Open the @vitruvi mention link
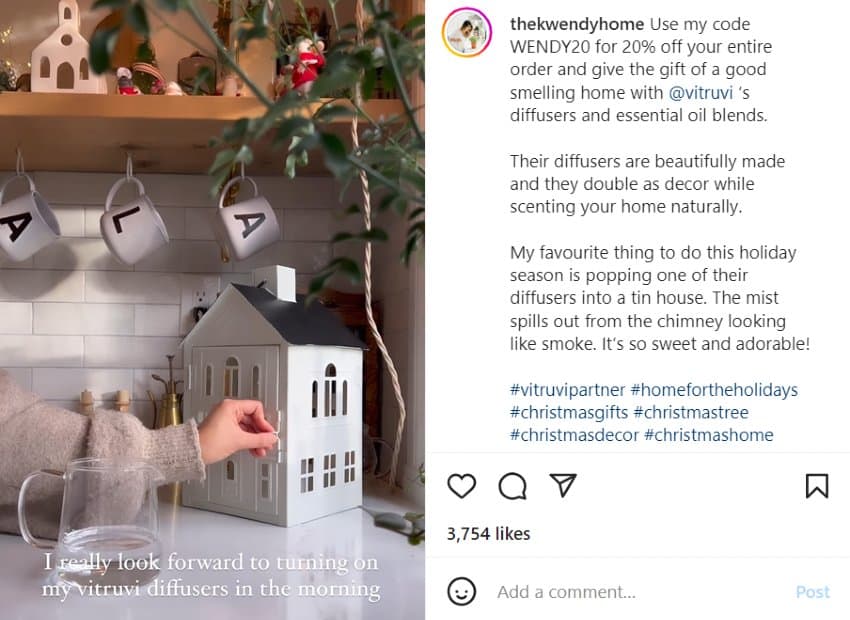The width and height of the screenshot is (850, 620). point(700,93)
